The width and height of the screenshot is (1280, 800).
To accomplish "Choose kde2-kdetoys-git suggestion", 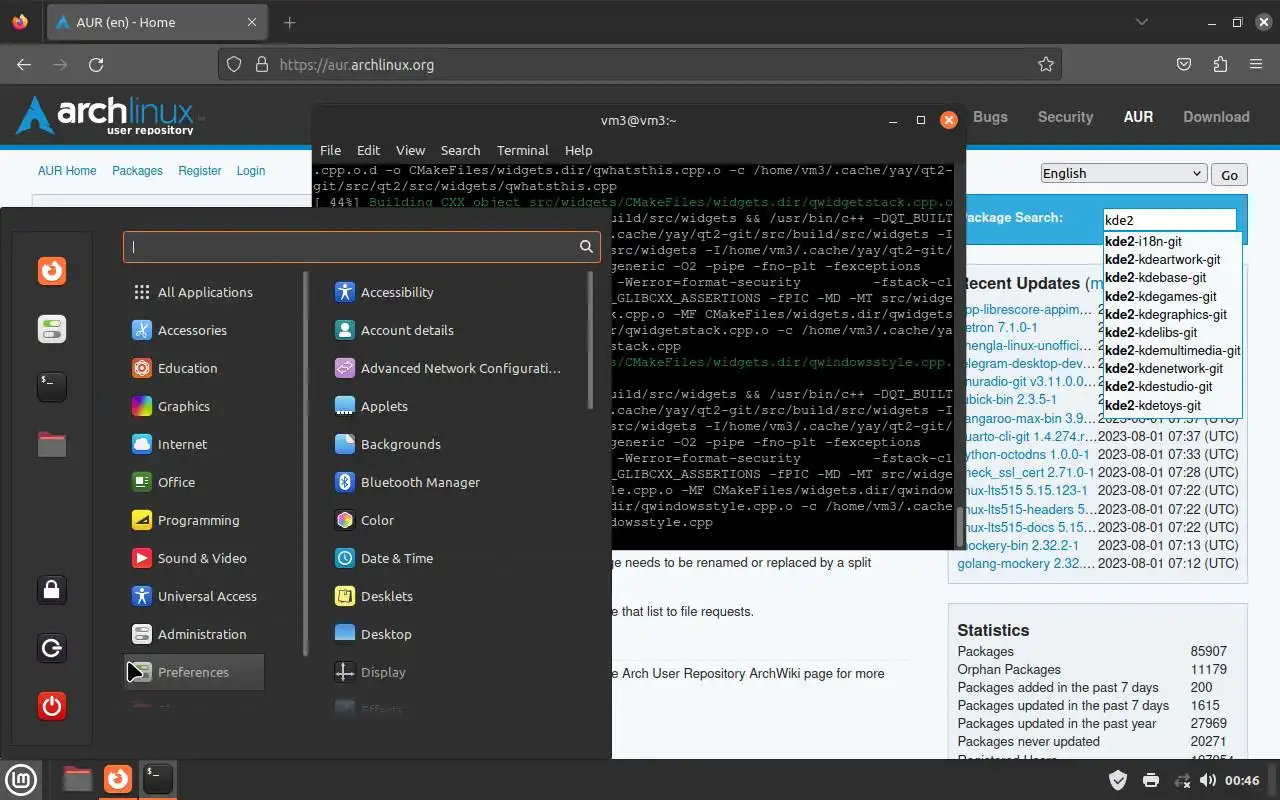I will point(1173,405).
